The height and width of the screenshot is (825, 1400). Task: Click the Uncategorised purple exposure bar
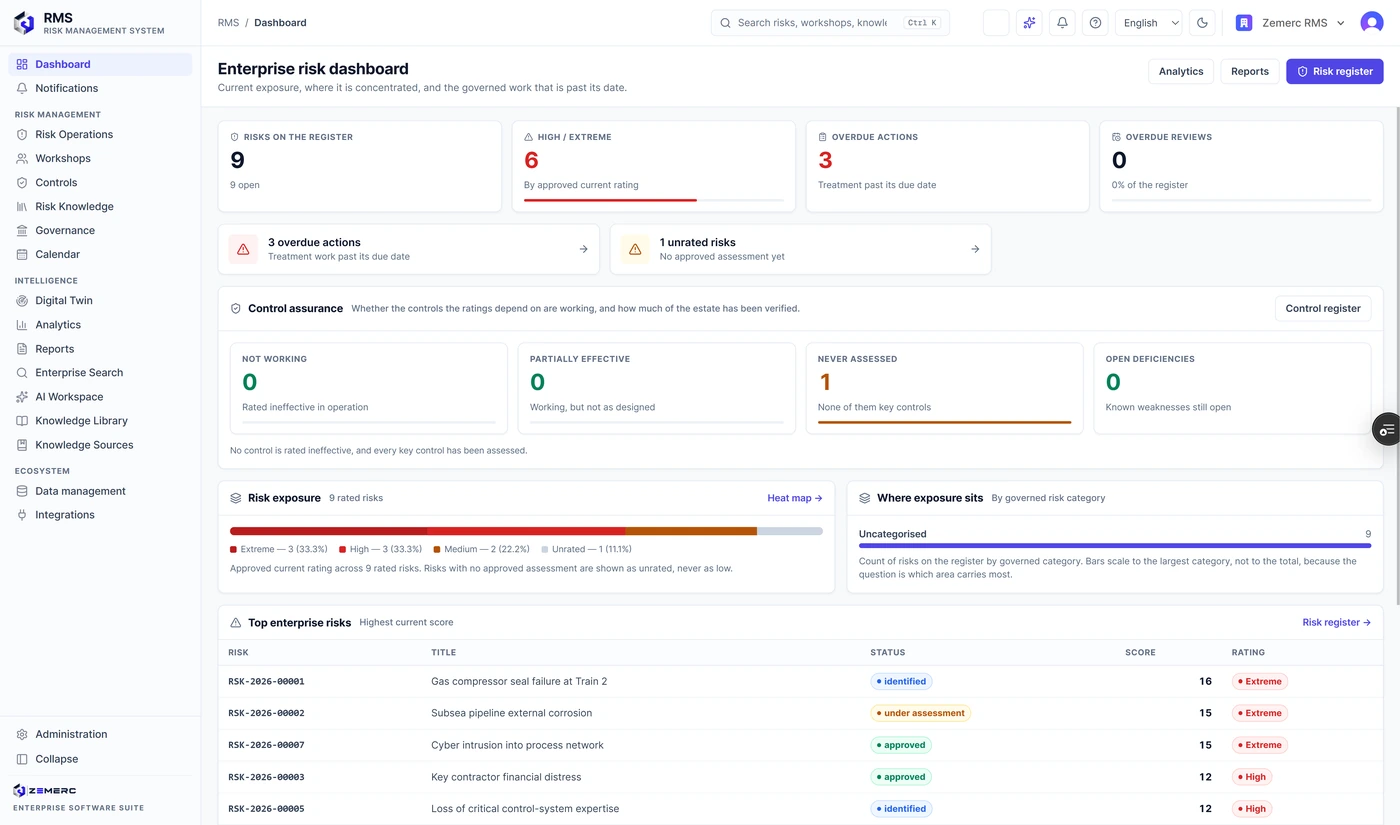pos(1115,545)
